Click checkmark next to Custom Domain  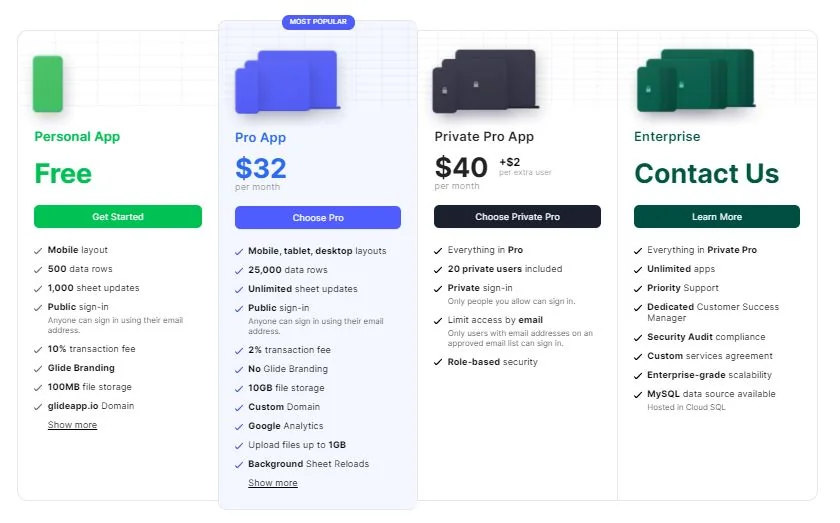tap(238, 407)
